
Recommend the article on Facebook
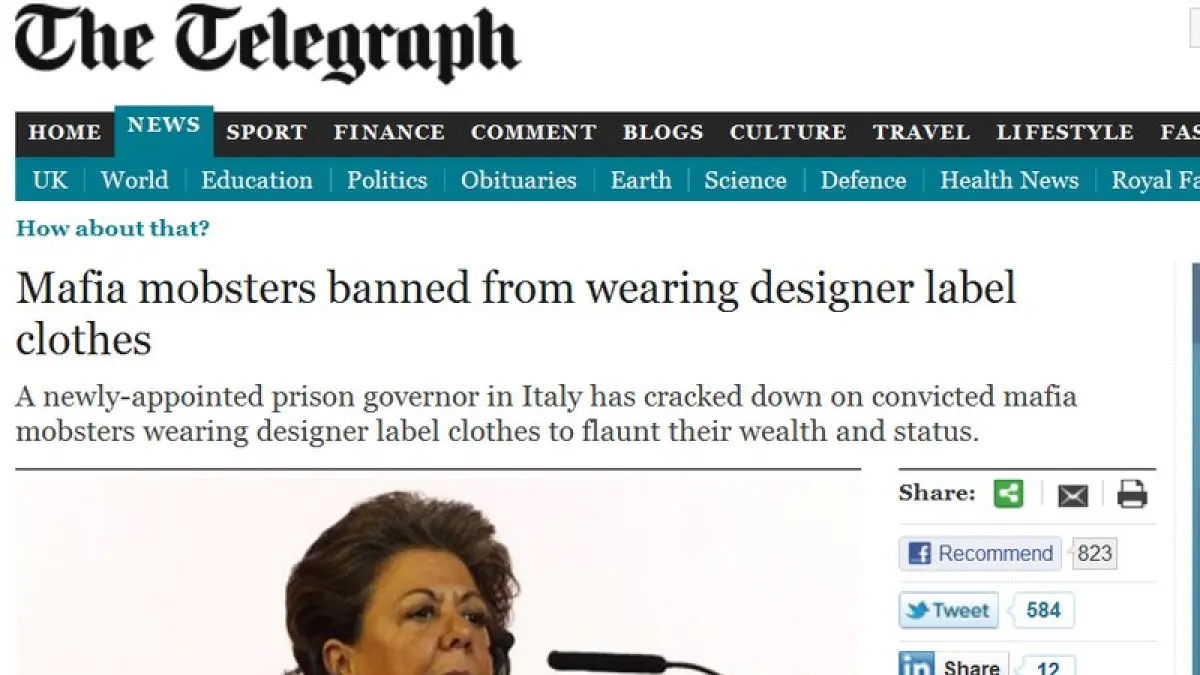tap(980, 554)
